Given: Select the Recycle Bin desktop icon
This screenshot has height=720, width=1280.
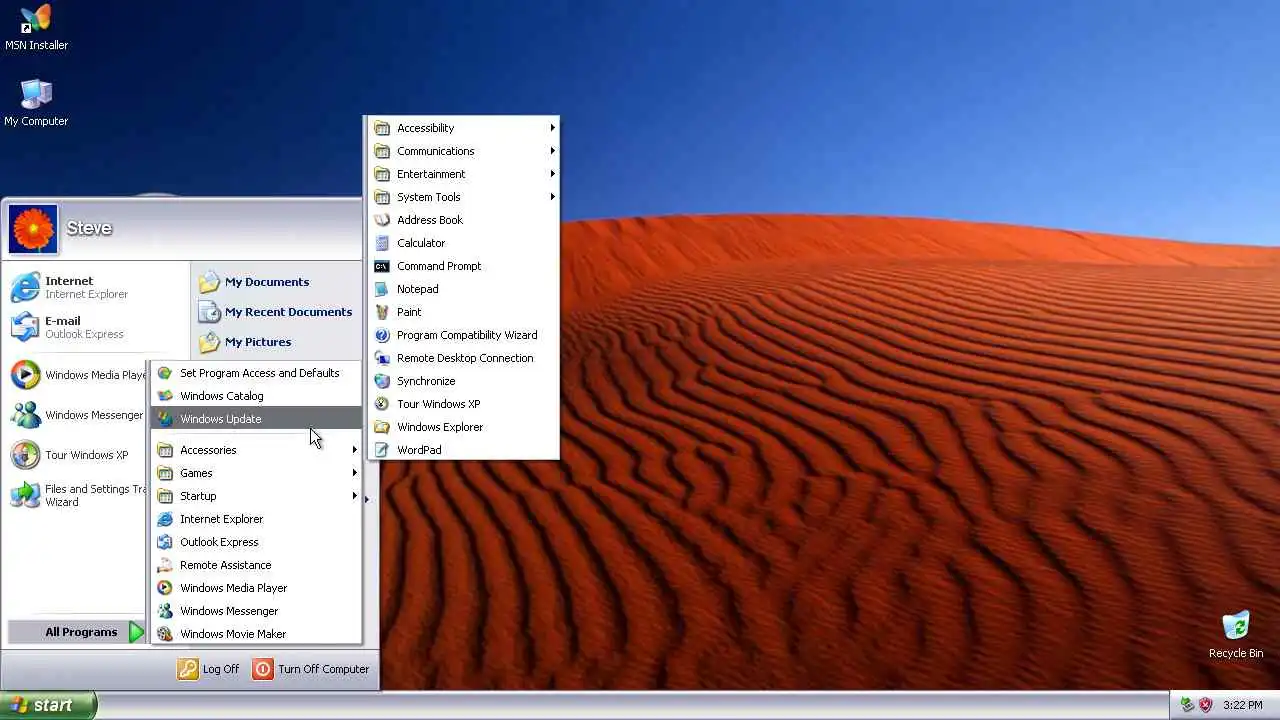Looking at the screenshot, I should pyautogui.click(x=1236, y=636).
